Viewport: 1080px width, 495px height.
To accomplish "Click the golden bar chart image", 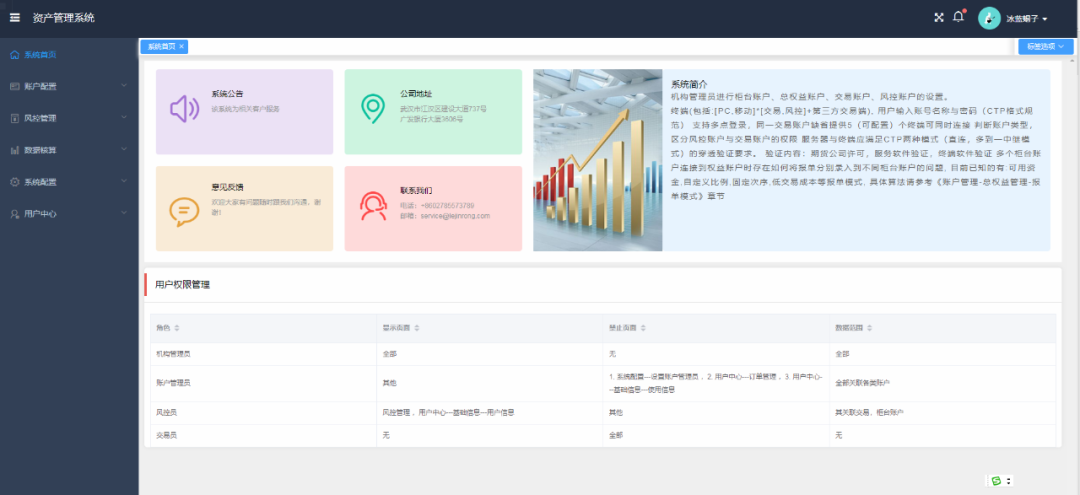I will [x=597, y=160].
